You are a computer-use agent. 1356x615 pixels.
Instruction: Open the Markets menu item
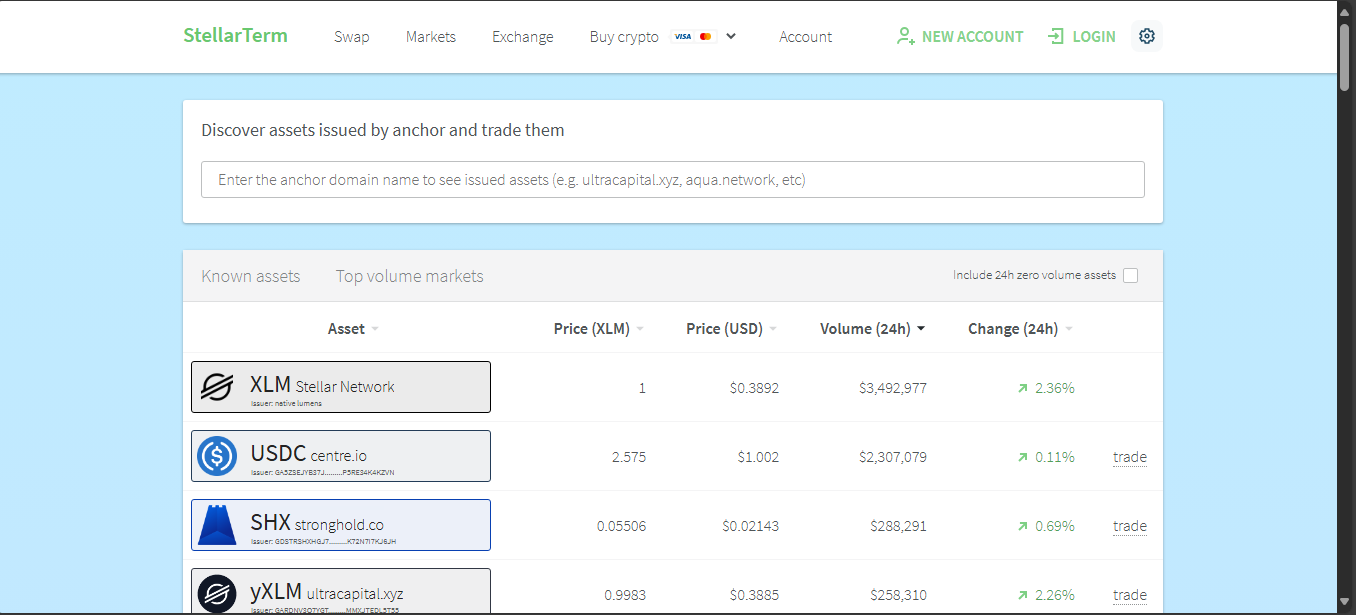[x=431, y=37]
